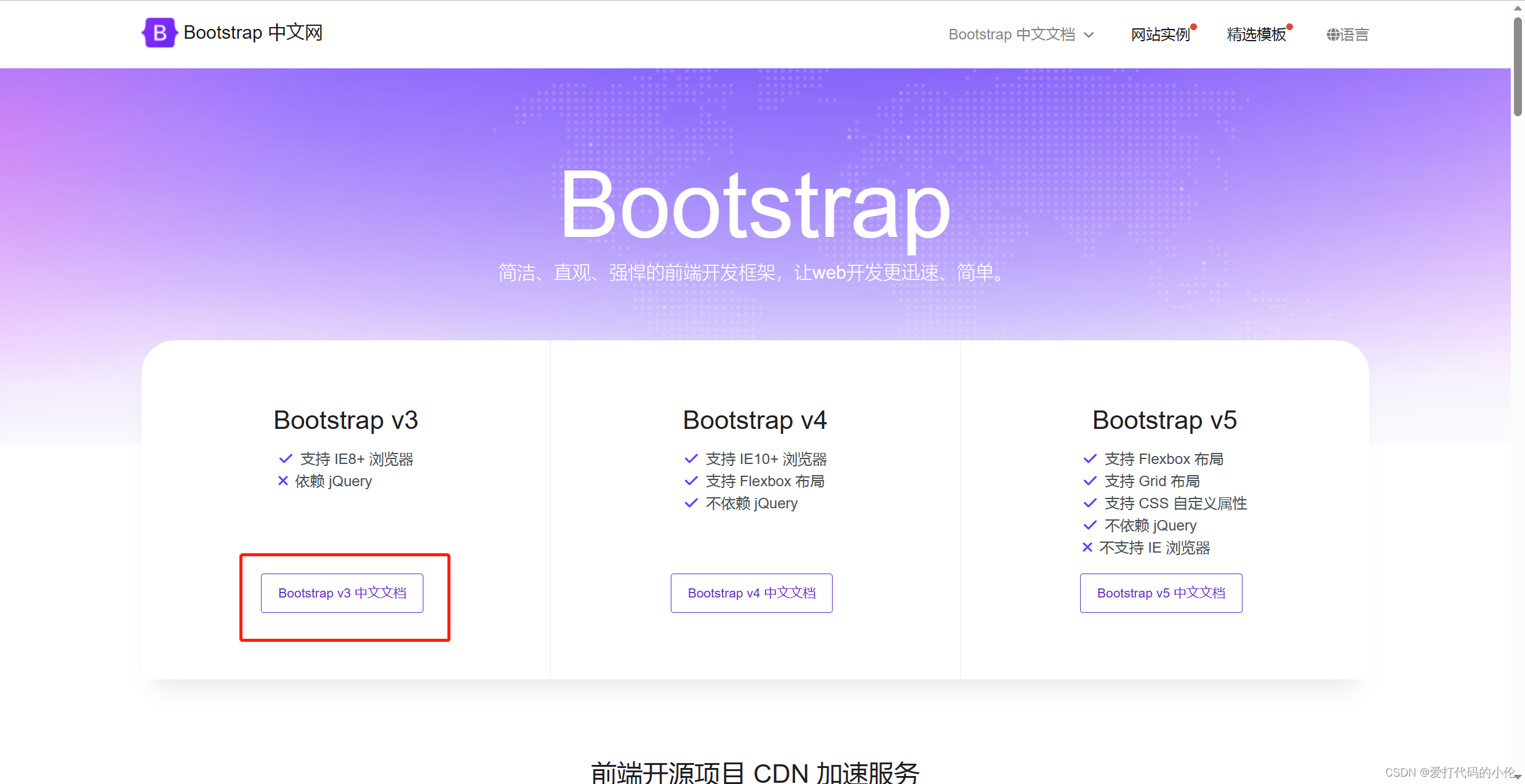
Task: Open the 精选模板 nav item
Action: pyautogui.click(x=1256, y=34)
